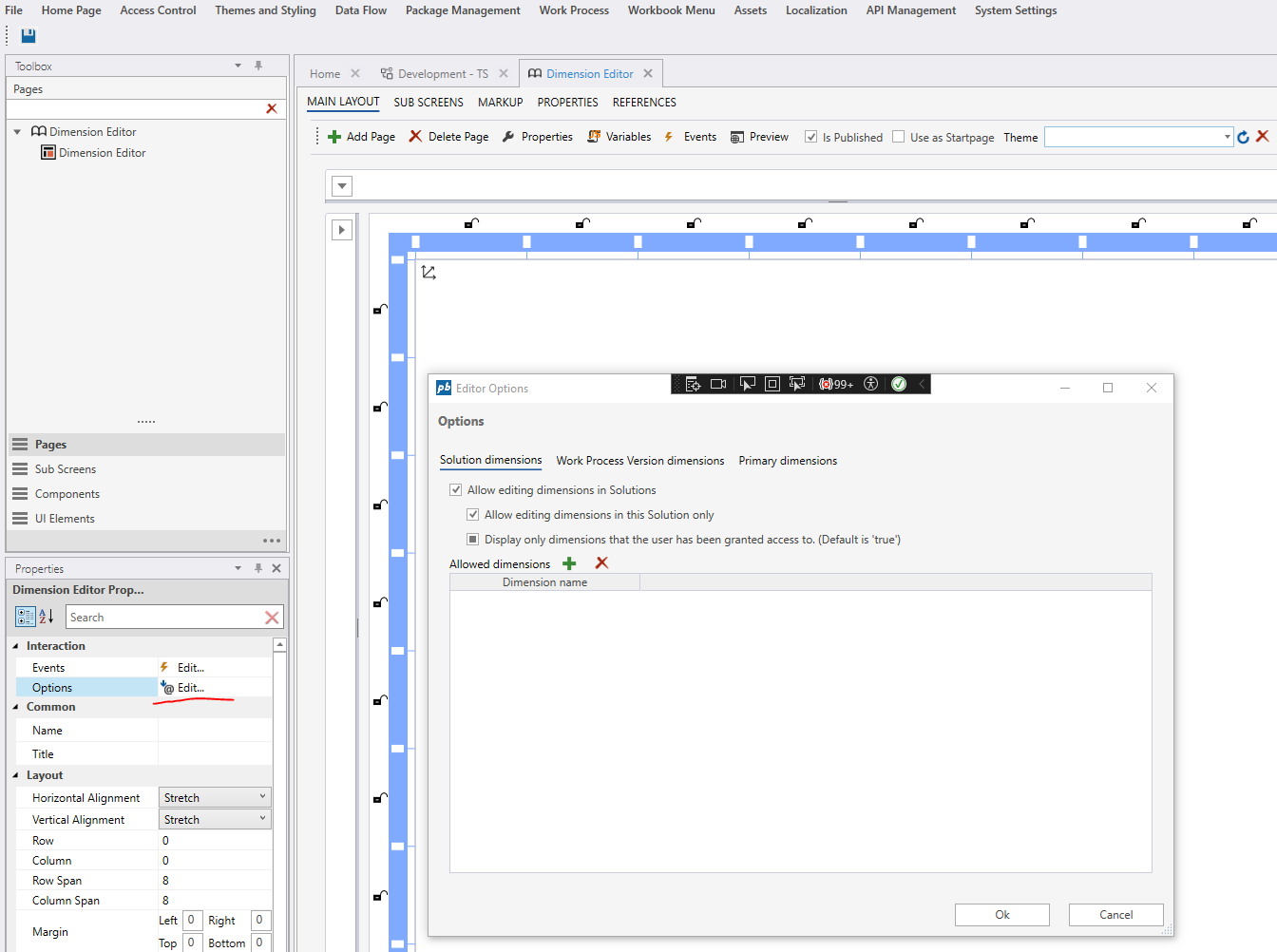Open the Toolbox panel options dropdown arrow
Viewport: 1277px width, 952px height.
pos(238,66)
